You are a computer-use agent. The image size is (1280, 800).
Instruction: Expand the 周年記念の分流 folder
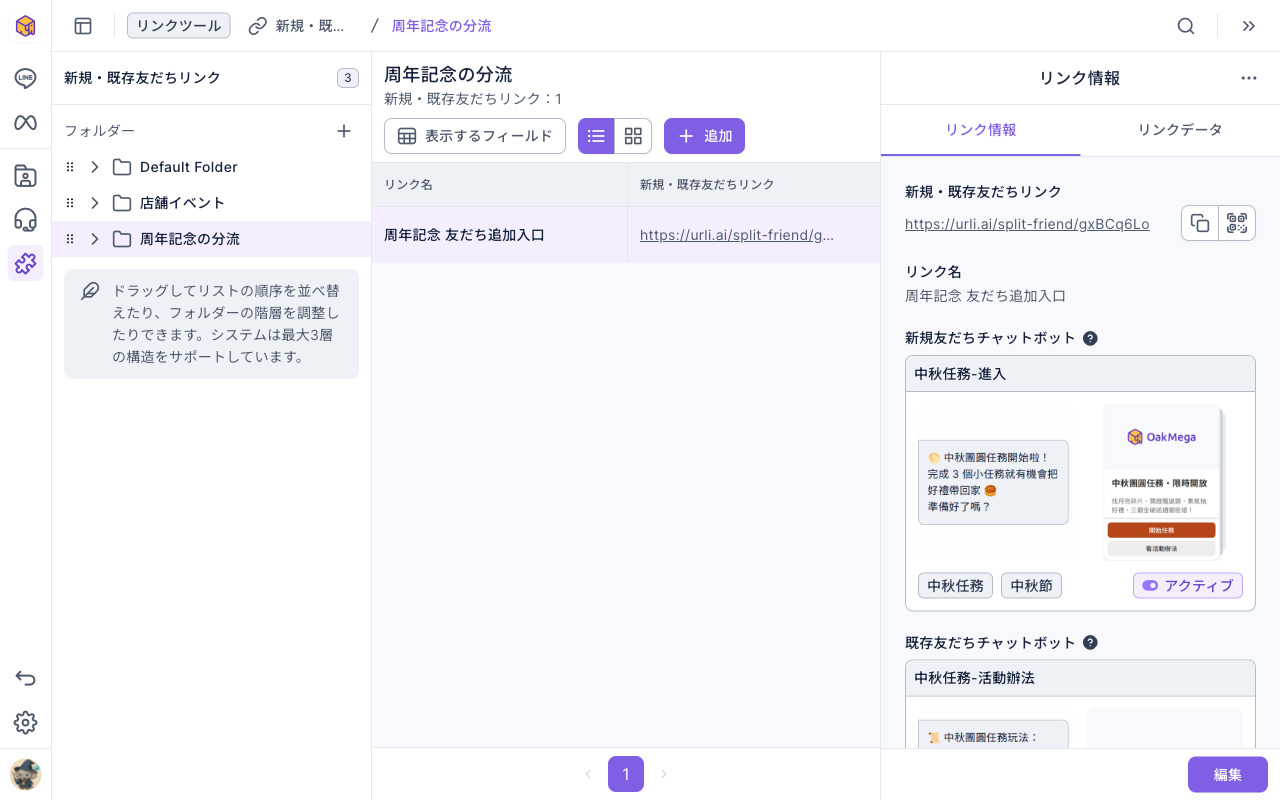(x=95, y=239)
